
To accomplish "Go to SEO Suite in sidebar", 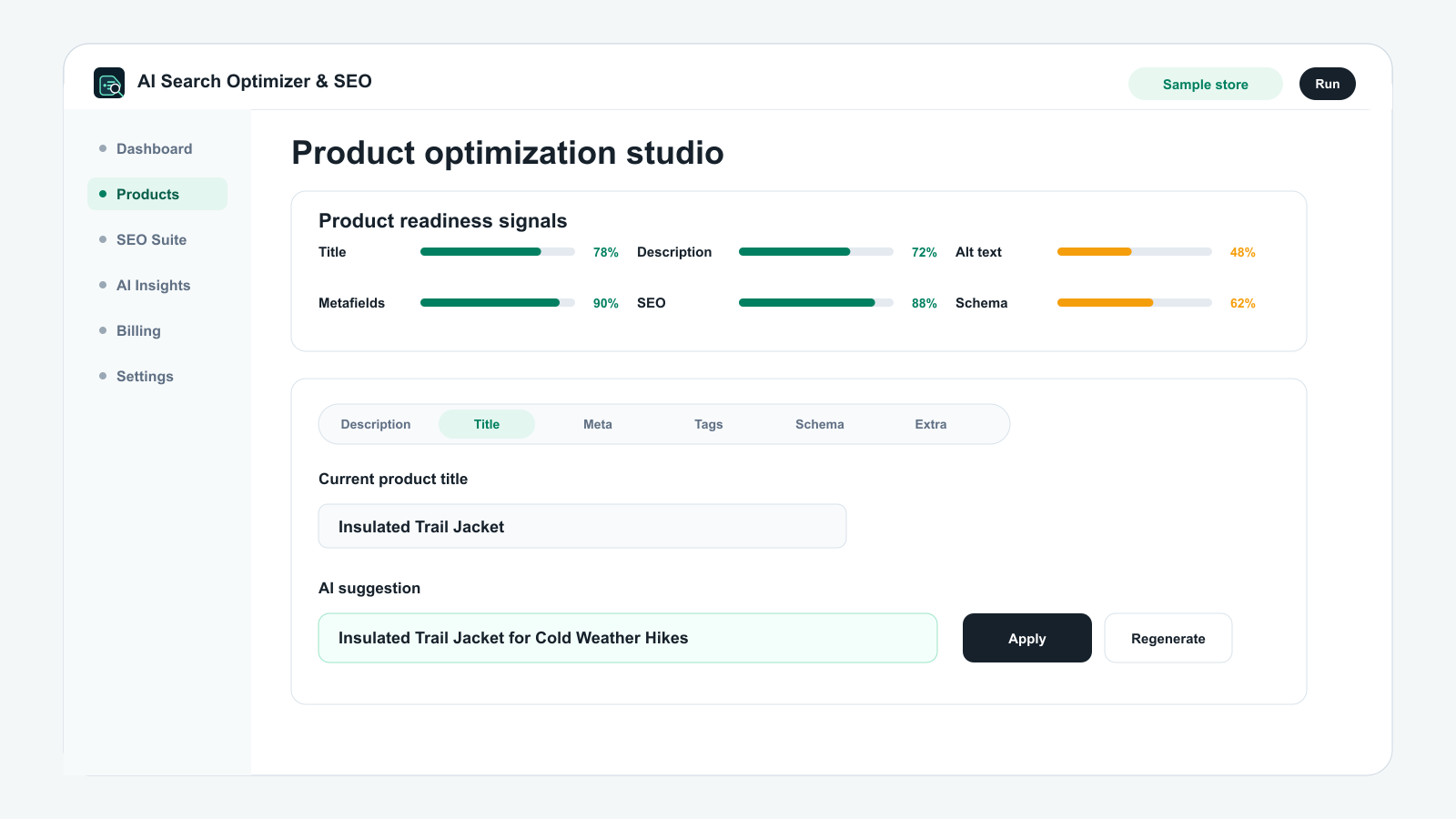I will coord(157,239).
